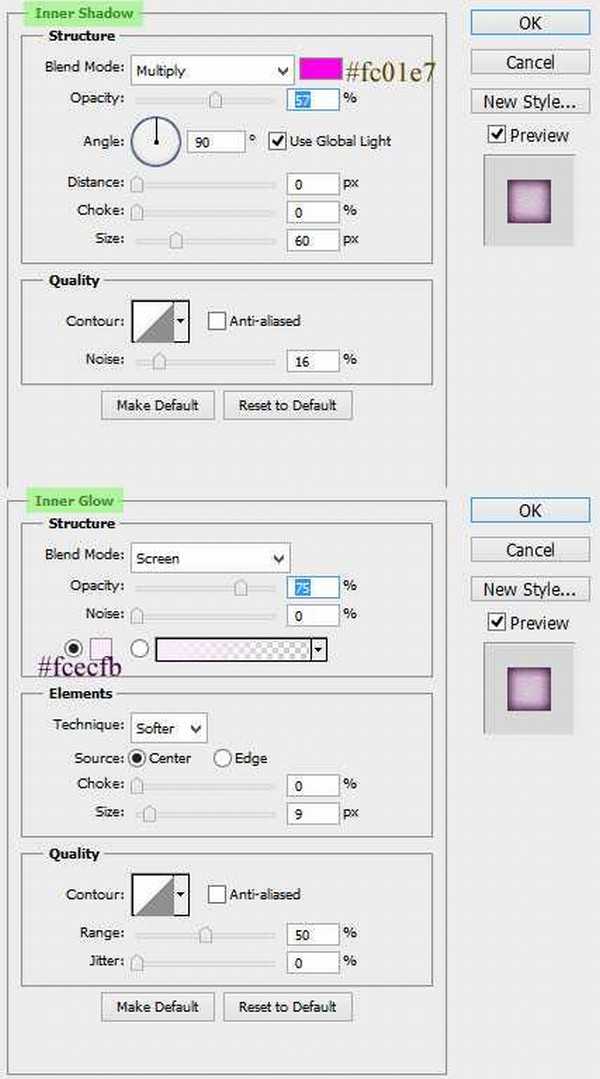The image size is (600, 1079).
Task: Open the light pink glow color swatch
Action: pyautogui.click(x=101, y=649)
